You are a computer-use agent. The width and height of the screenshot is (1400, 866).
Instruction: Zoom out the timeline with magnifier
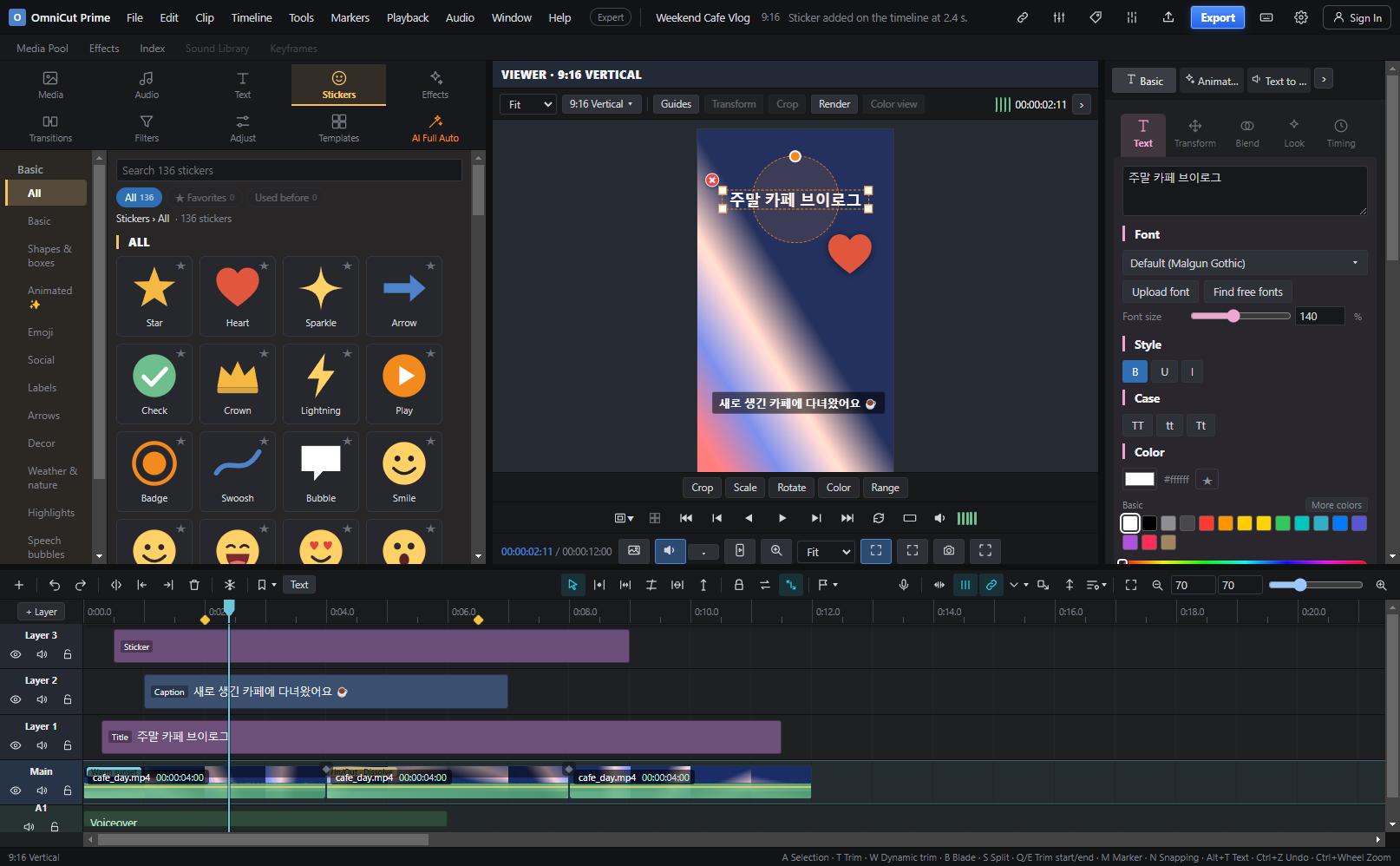(x=1157, y=585)
